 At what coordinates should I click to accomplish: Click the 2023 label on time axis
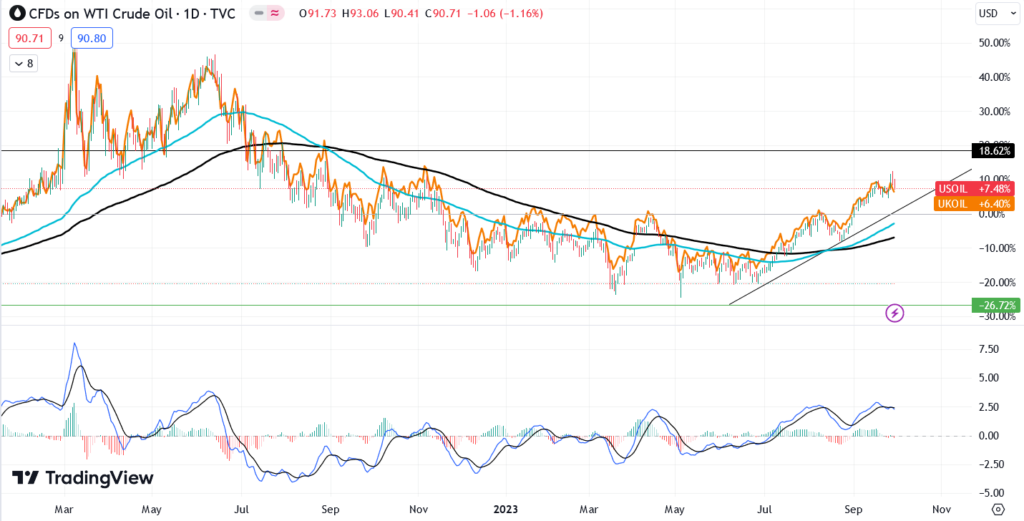(x=506, y=509)
